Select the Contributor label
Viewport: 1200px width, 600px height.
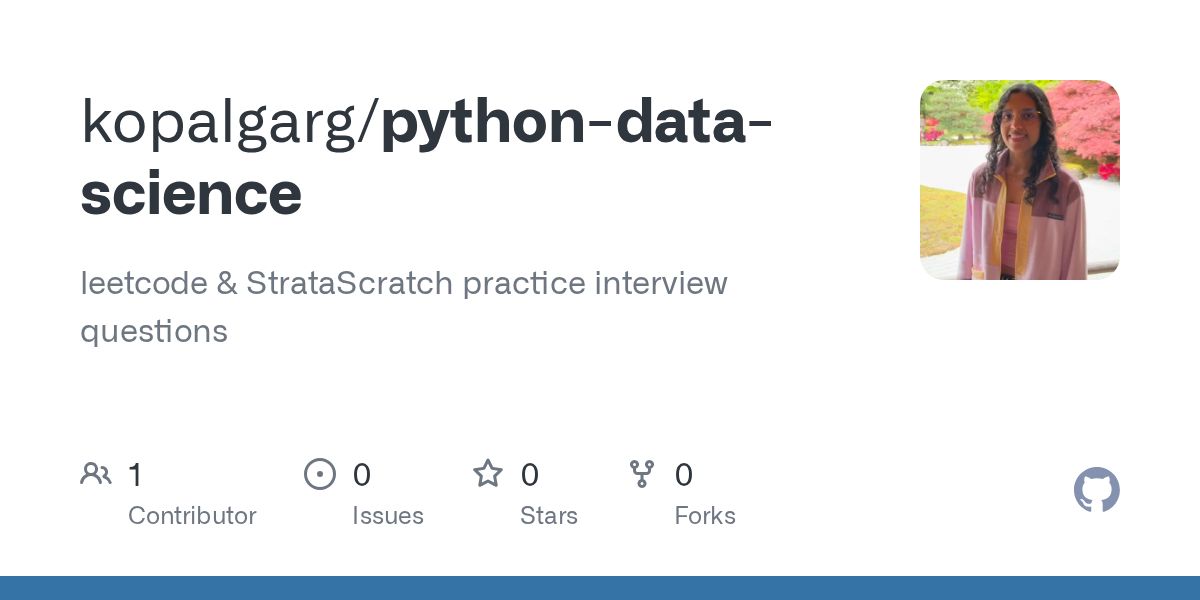pos(192,516)
